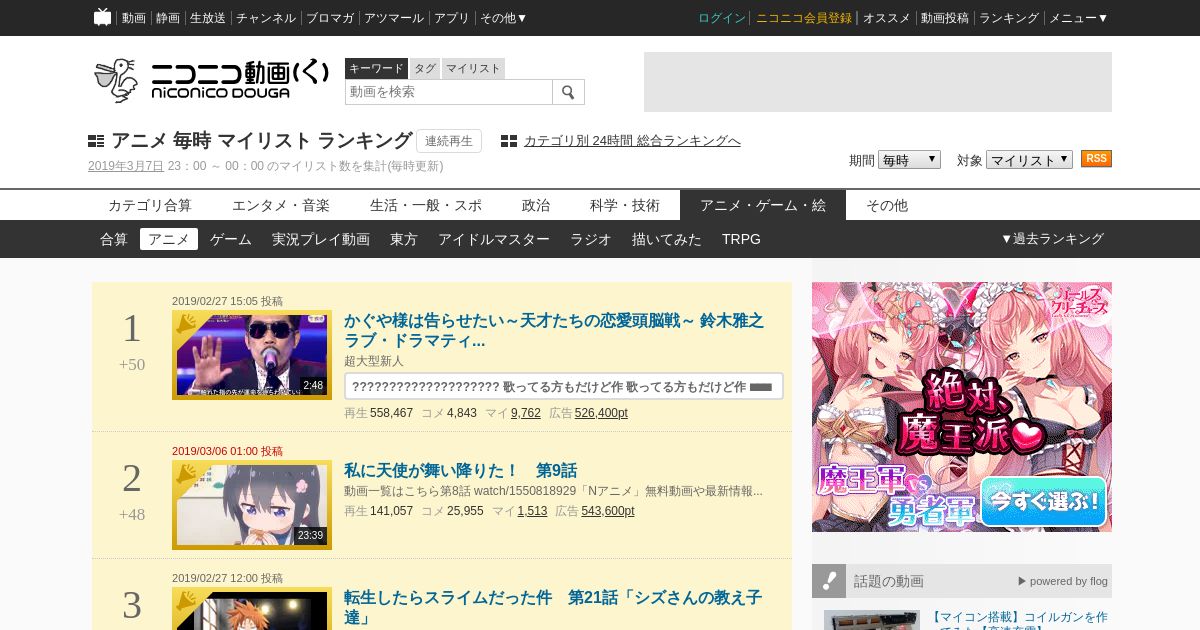Click the TV icon in top bar

pos(102,17)
